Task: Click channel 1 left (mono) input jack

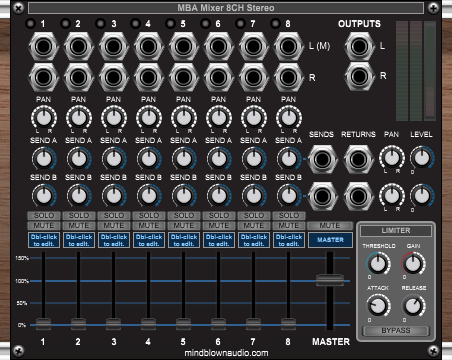Action: tap(44, 47)
